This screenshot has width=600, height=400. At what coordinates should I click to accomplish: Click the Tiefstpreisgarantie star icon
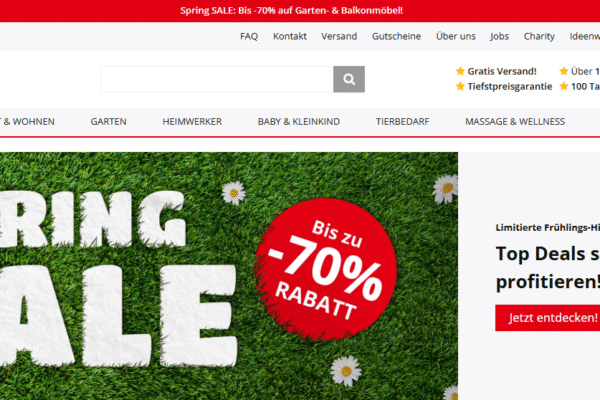460,86
